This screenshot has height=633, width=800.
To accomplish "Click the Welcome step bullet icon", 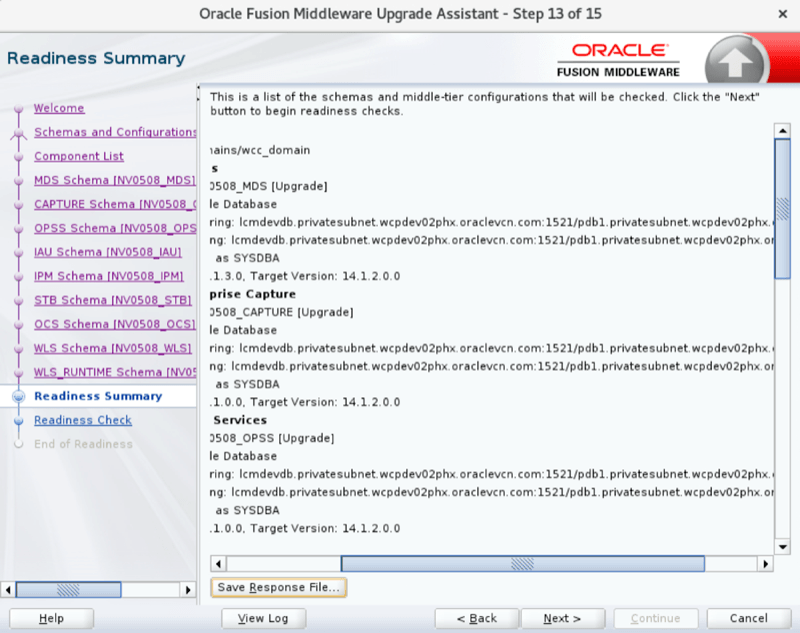I will [x=18, y=109].
